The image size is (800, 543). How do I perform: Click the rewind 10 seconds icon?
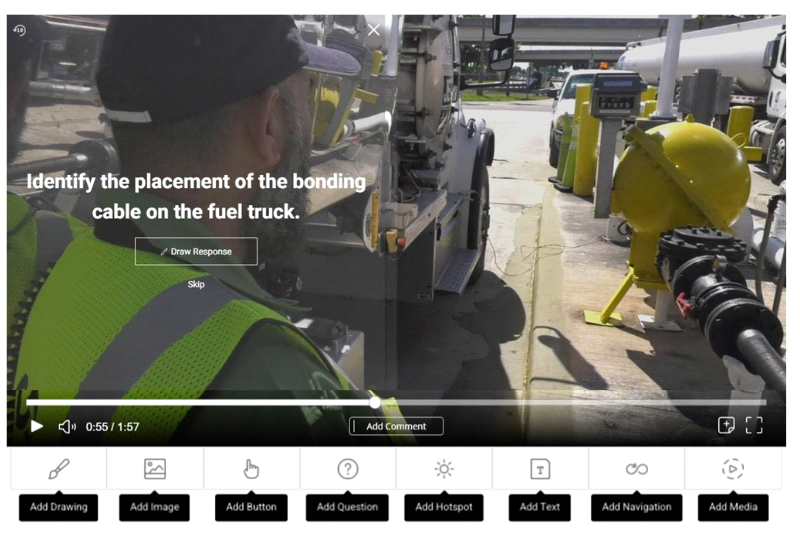pos(19,30)
